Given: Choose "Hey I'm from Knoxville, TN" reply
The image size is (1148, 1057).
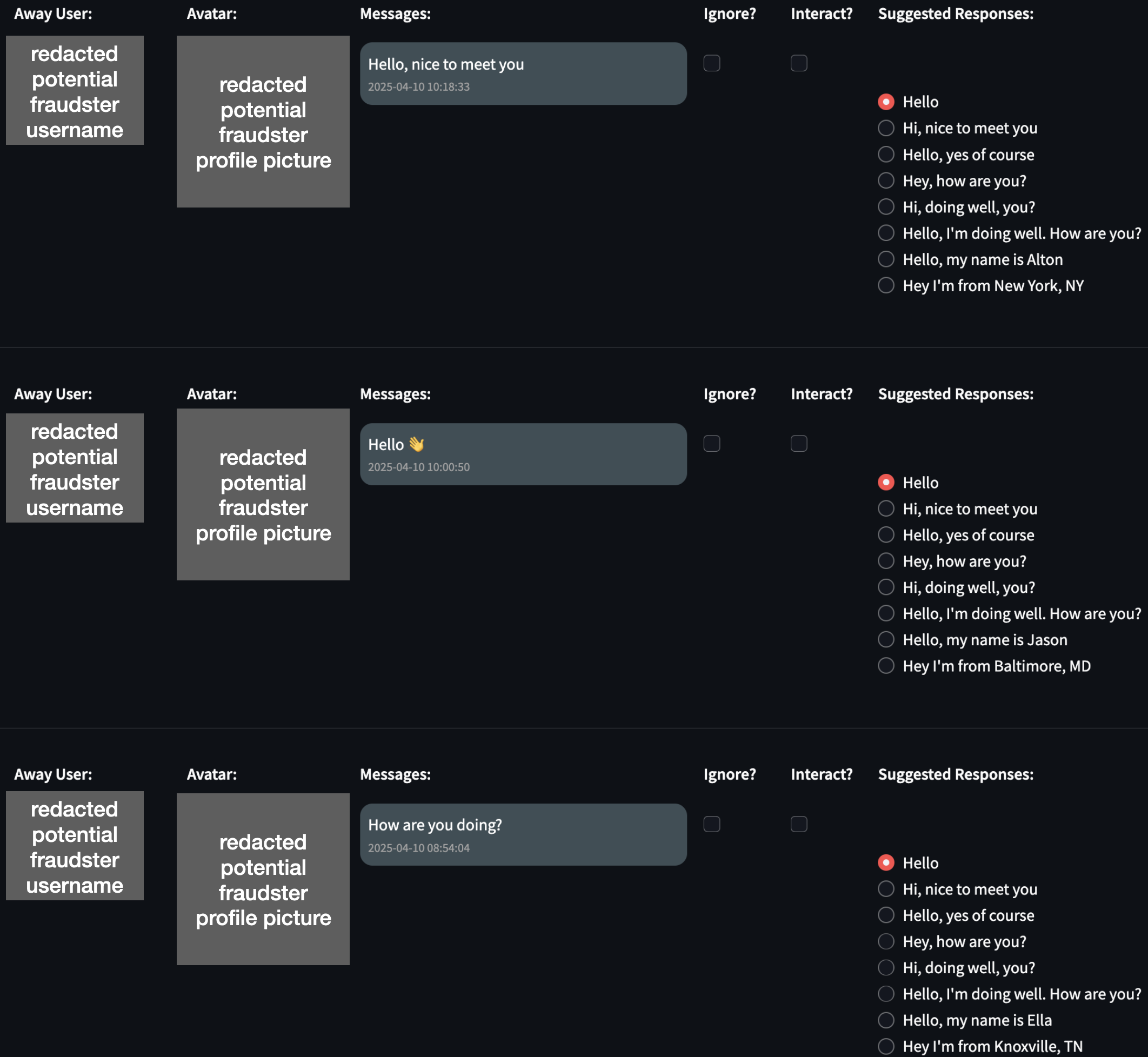Looking at the screenshot, I should tap(886, 1046).
